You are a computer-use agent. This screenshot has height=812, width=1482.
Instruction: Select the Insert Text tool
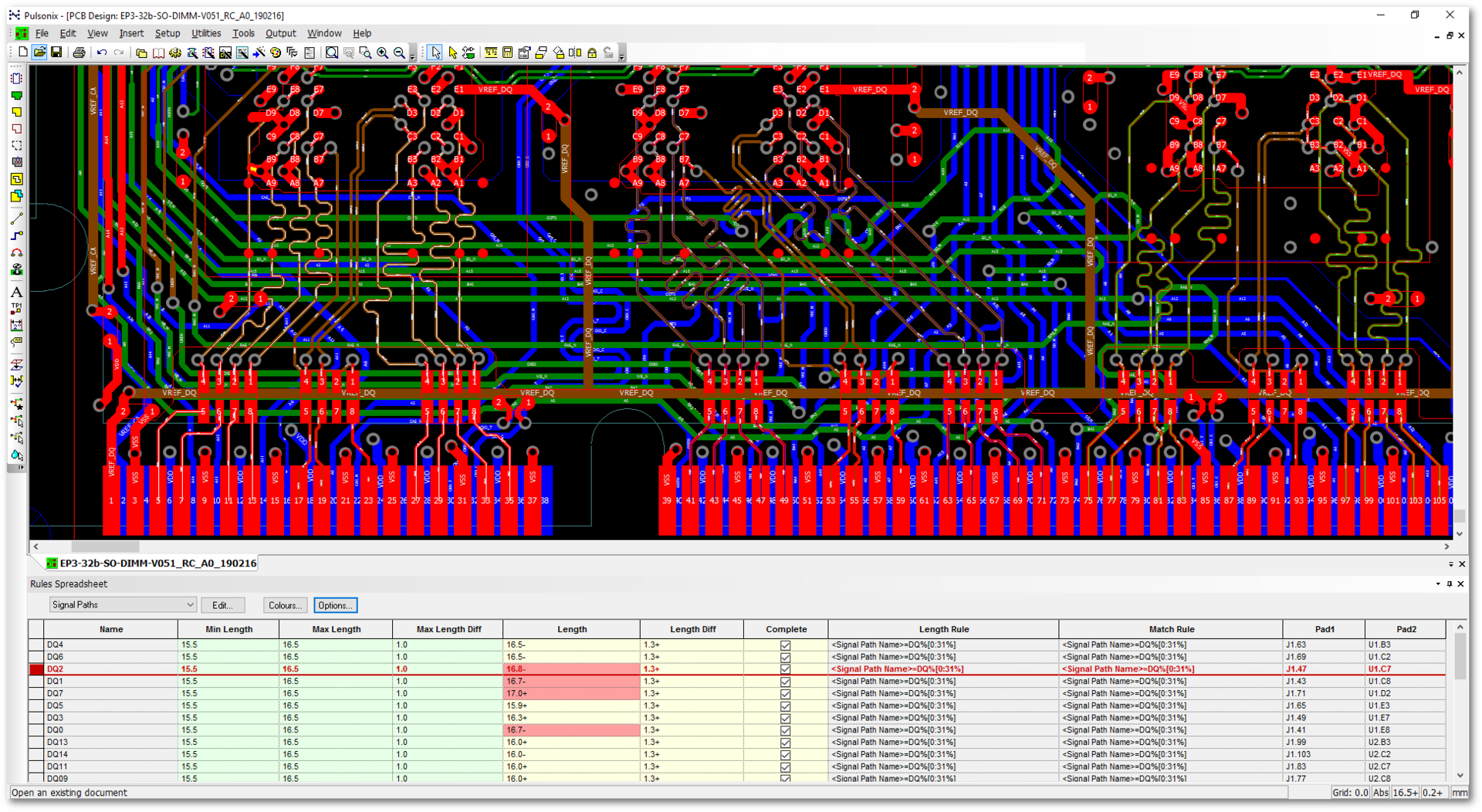pyautogui.click(x=16, y=293)
